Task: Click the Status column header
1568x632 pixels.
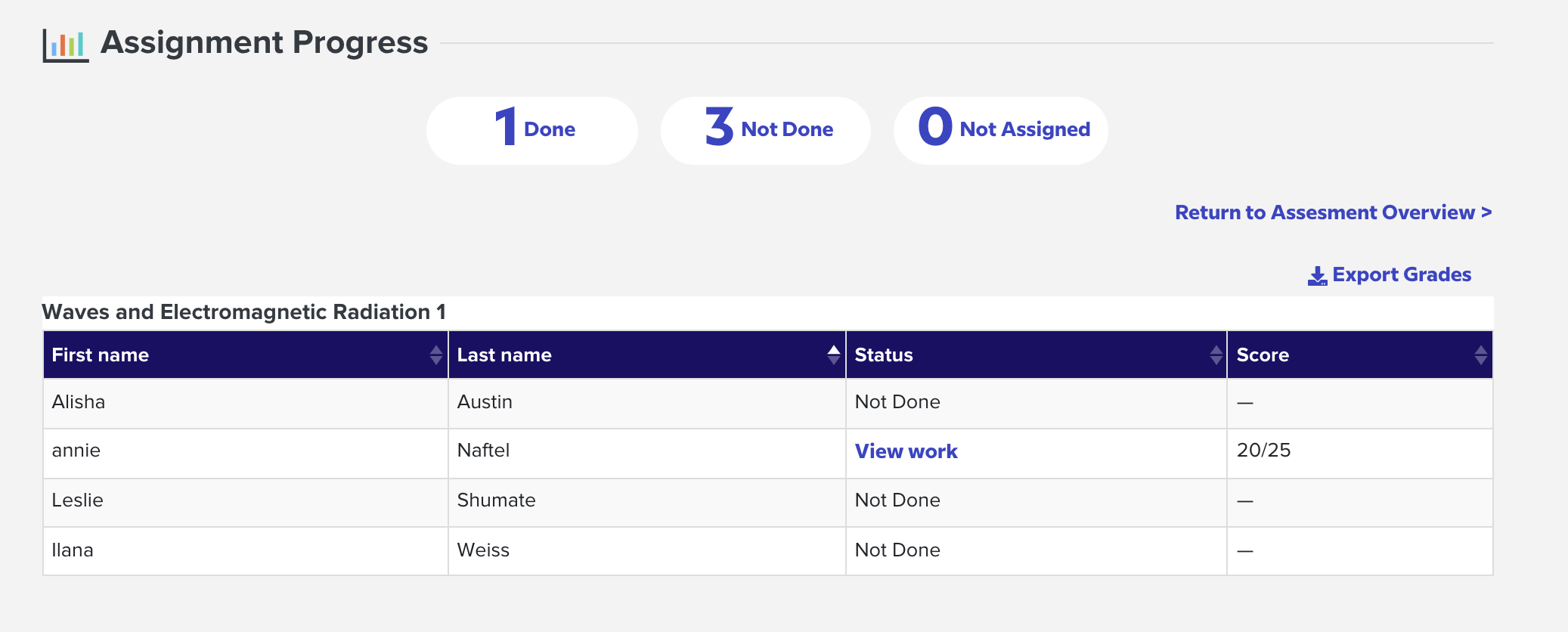Action: [x=1037, y=355]
